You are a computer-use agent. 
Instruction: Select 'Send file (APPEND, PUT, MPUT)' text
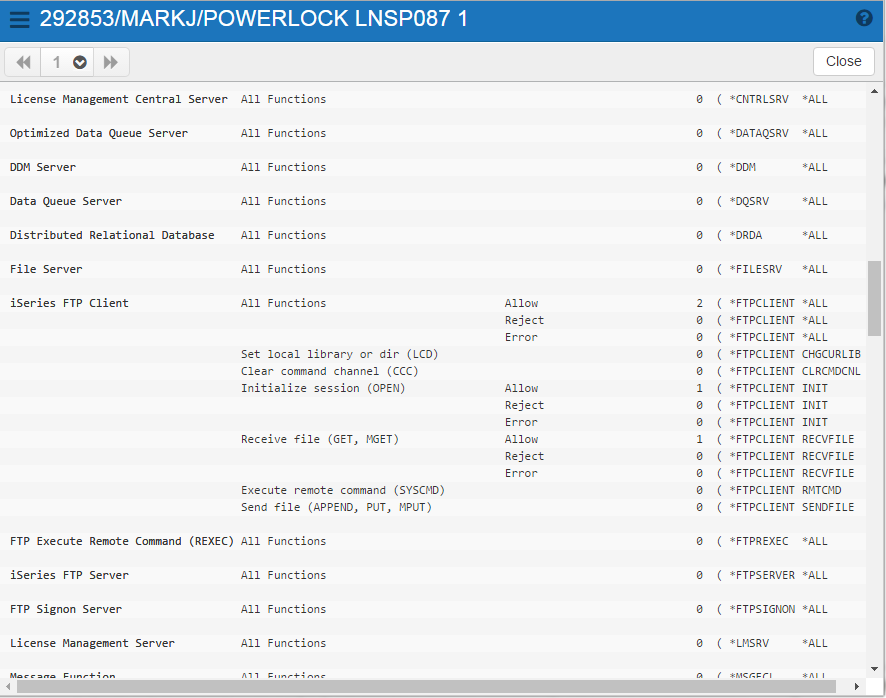pos(336,507)
